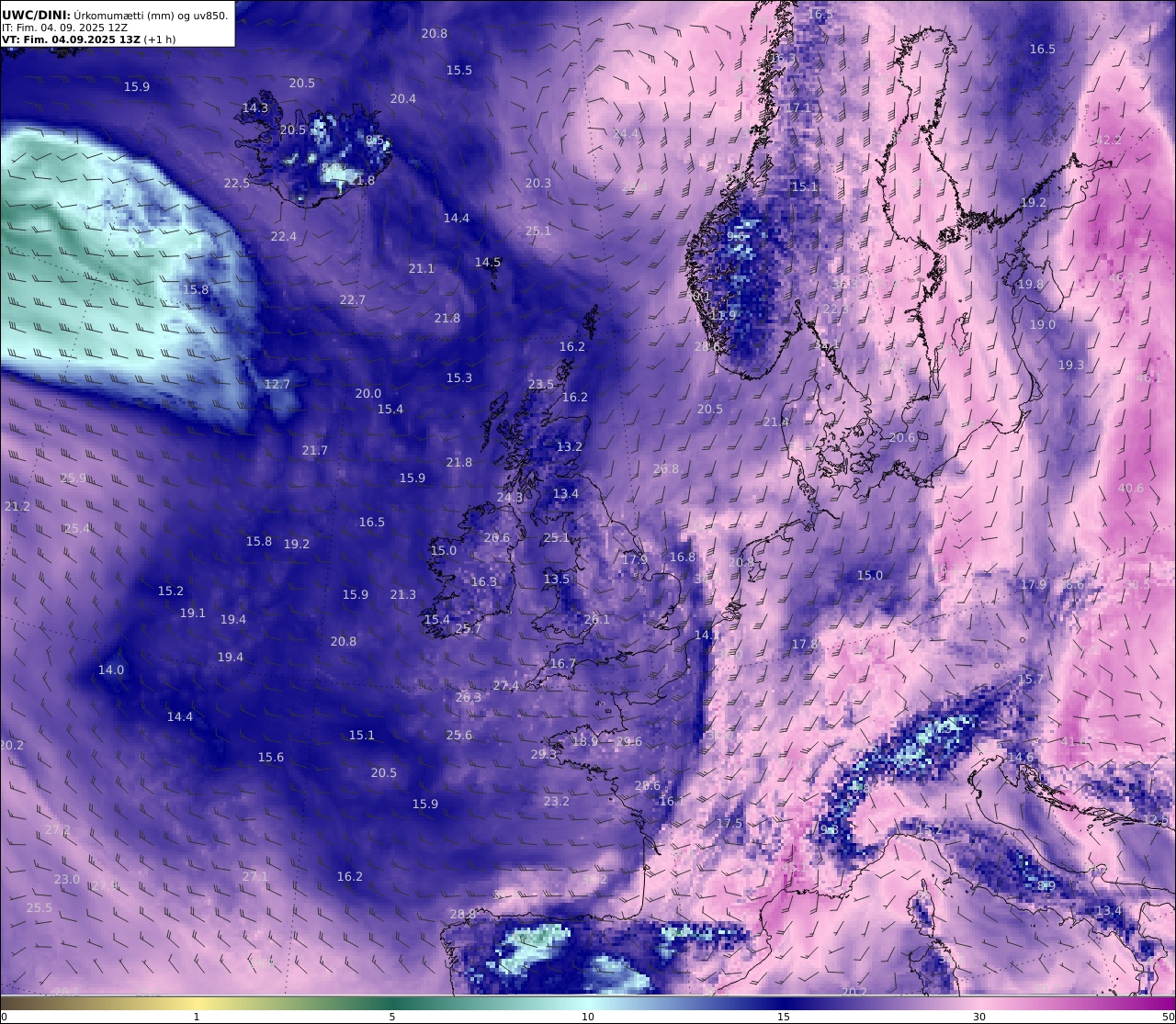The width and height of the screenshot is (1176, 1024).
Task: Click the 40.6 value on the right side
Action: pyautogui.click(x=1131, y=488)
